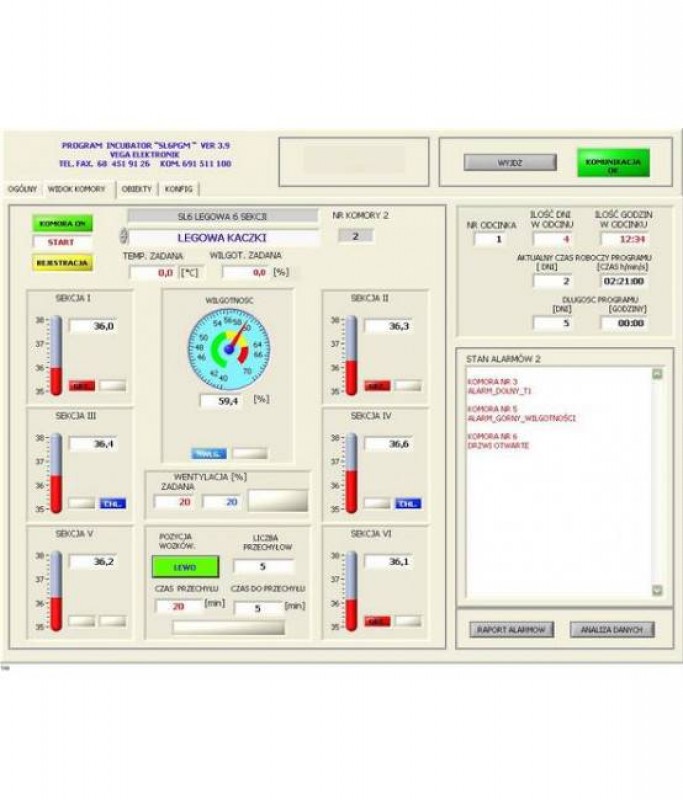Click the SEKCJA VI thermometer gauge
The image size is (683, 800).
click(351, 591)
